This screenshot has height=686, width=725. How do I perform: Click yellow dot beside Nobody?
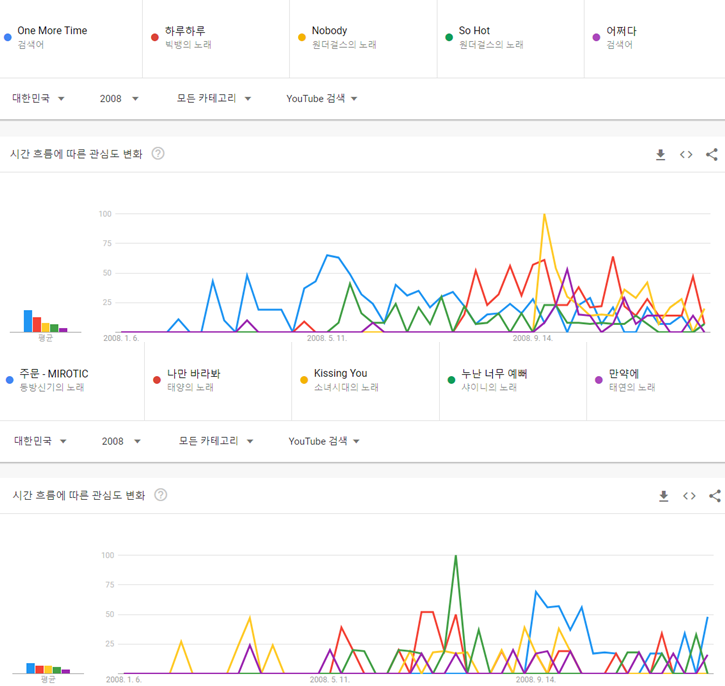(x=302, y=37)
